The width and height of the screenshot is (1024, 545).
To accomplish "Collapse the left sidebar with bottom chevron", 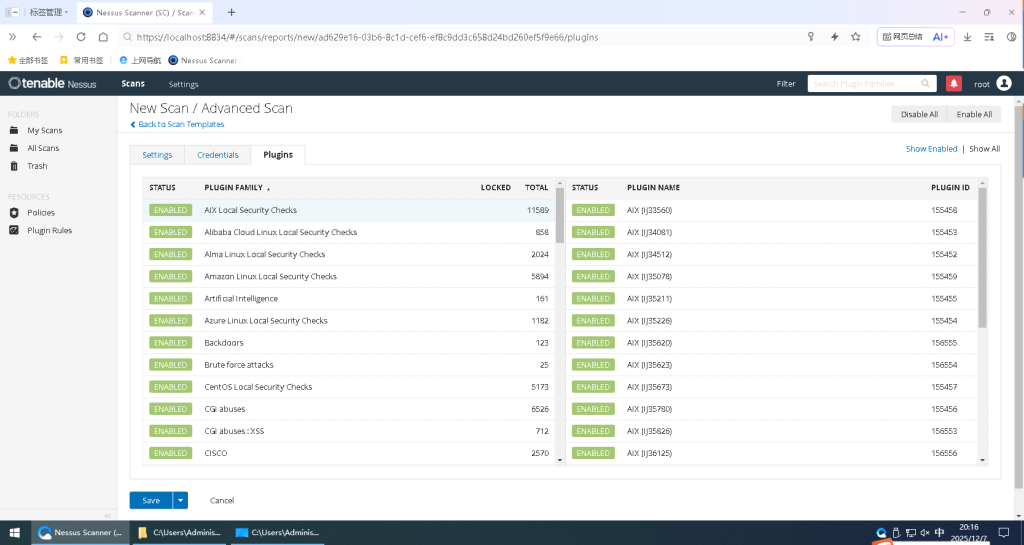I will pyautogui.click(x=108, y=515).
